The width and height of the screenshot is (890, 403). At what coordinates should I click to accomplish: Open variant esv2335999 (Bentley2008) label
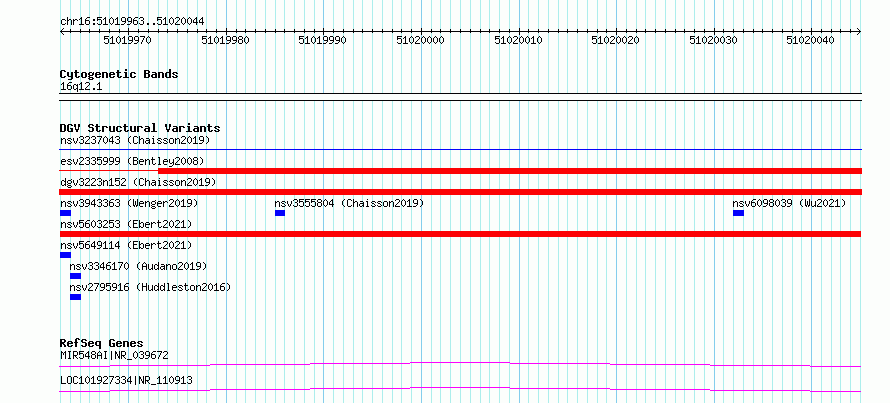[132, 161]
